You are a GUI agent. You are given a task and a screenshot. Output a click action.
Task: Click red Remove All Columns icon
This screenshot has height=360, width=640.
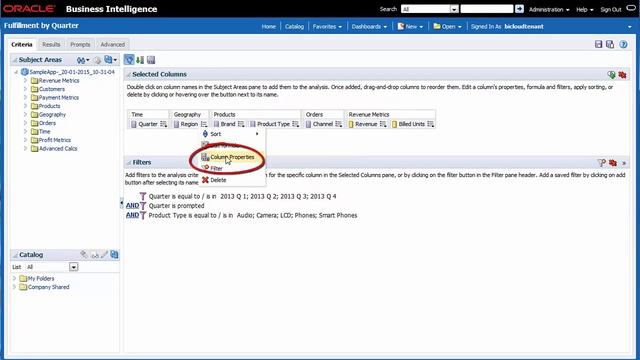[622, 74]
